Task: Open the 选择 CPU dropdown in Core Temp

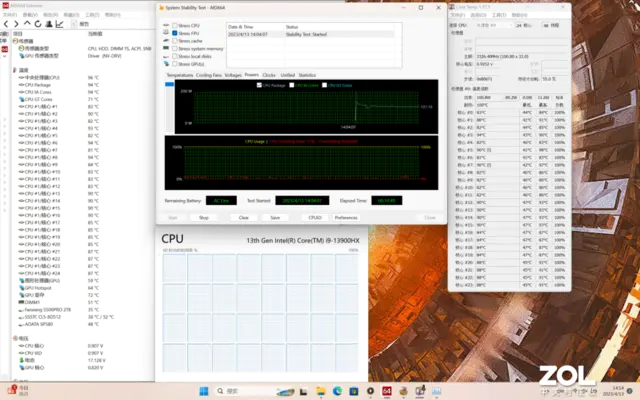Action: coord(493,25)
